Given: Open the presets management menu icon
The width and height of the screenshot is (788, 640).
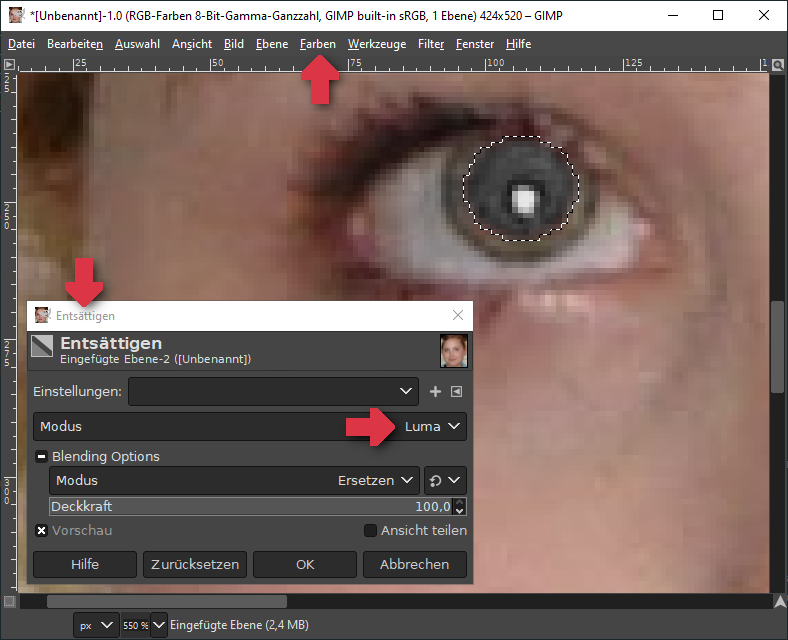Looking at the screenshot, I should pyautogui.click(x=456, y=392).
